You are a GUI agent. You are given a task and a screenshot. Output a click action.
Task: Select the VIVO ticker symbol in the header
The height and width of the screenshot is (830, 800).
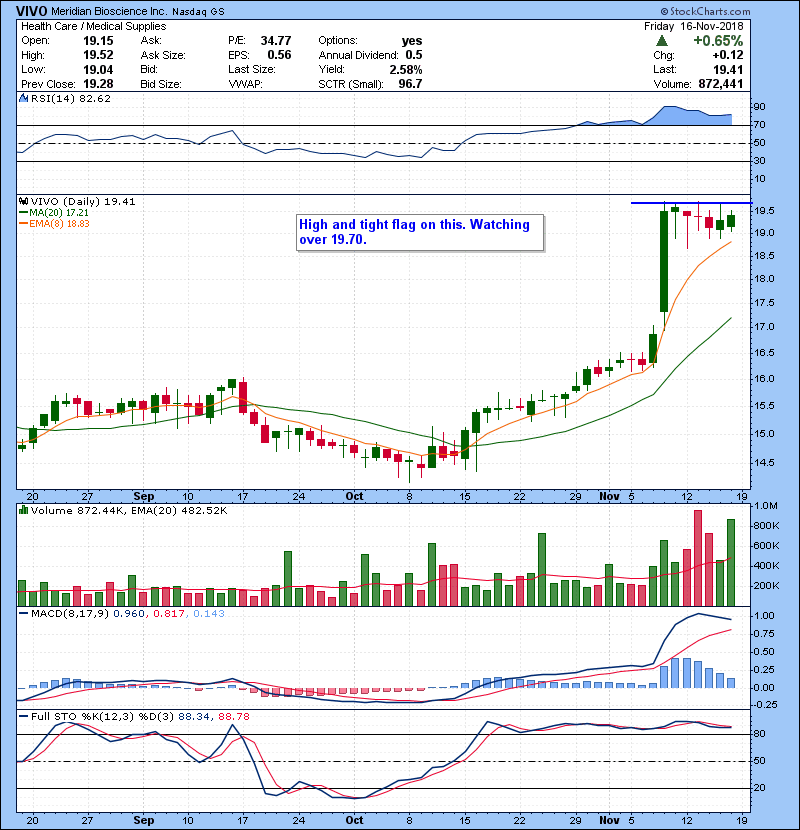click(x=31, y=11)
